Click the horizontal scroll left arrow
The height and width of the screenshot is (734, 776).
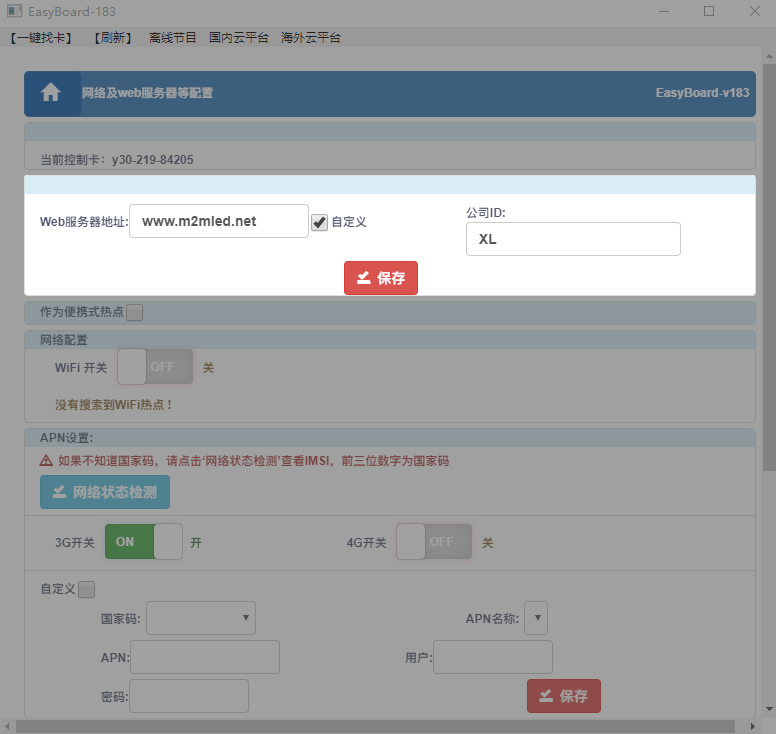click(7, 727)
